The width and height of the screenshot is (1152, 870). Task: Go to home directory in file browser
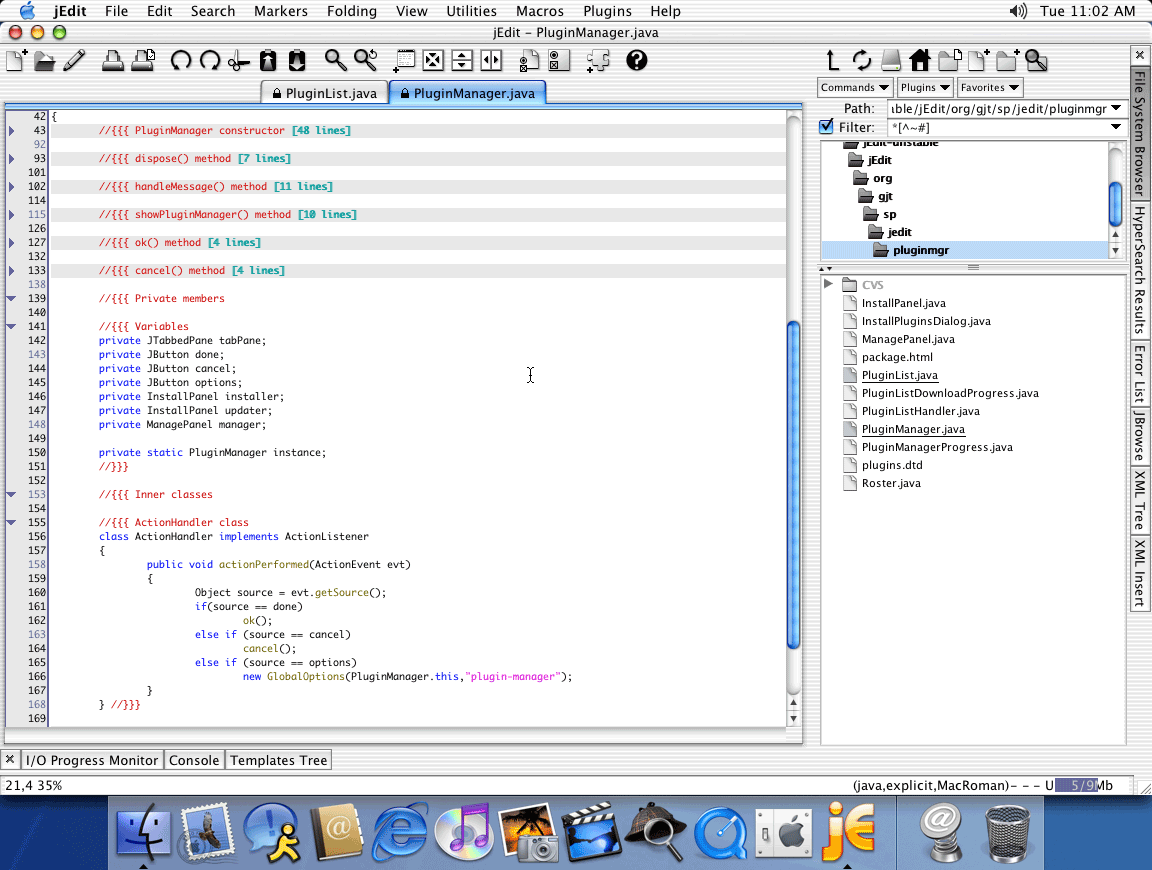(919, 60)
